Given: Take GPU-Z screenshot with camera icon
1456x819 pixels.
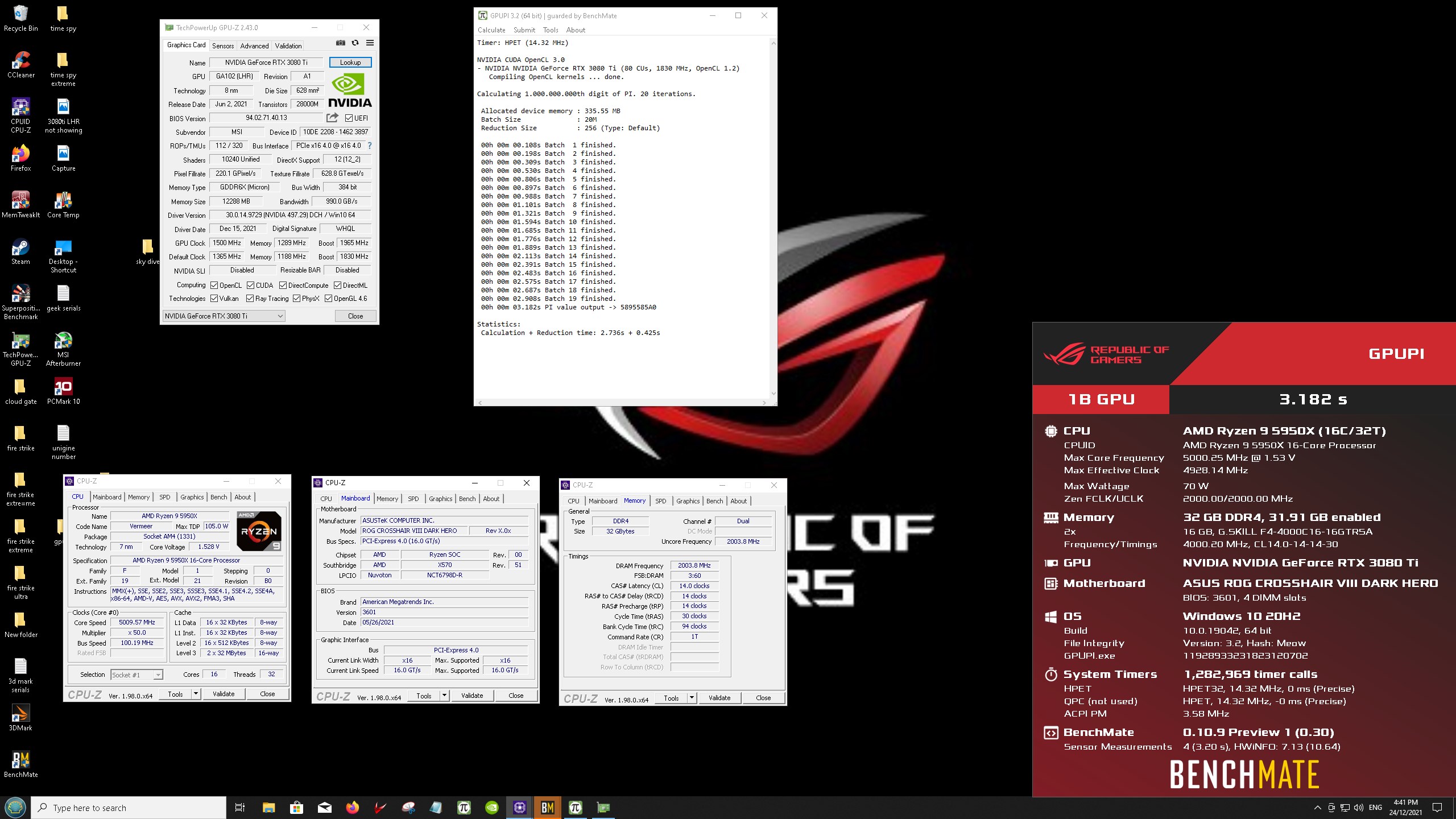Looking at the screenshot, I should point(340,43).
